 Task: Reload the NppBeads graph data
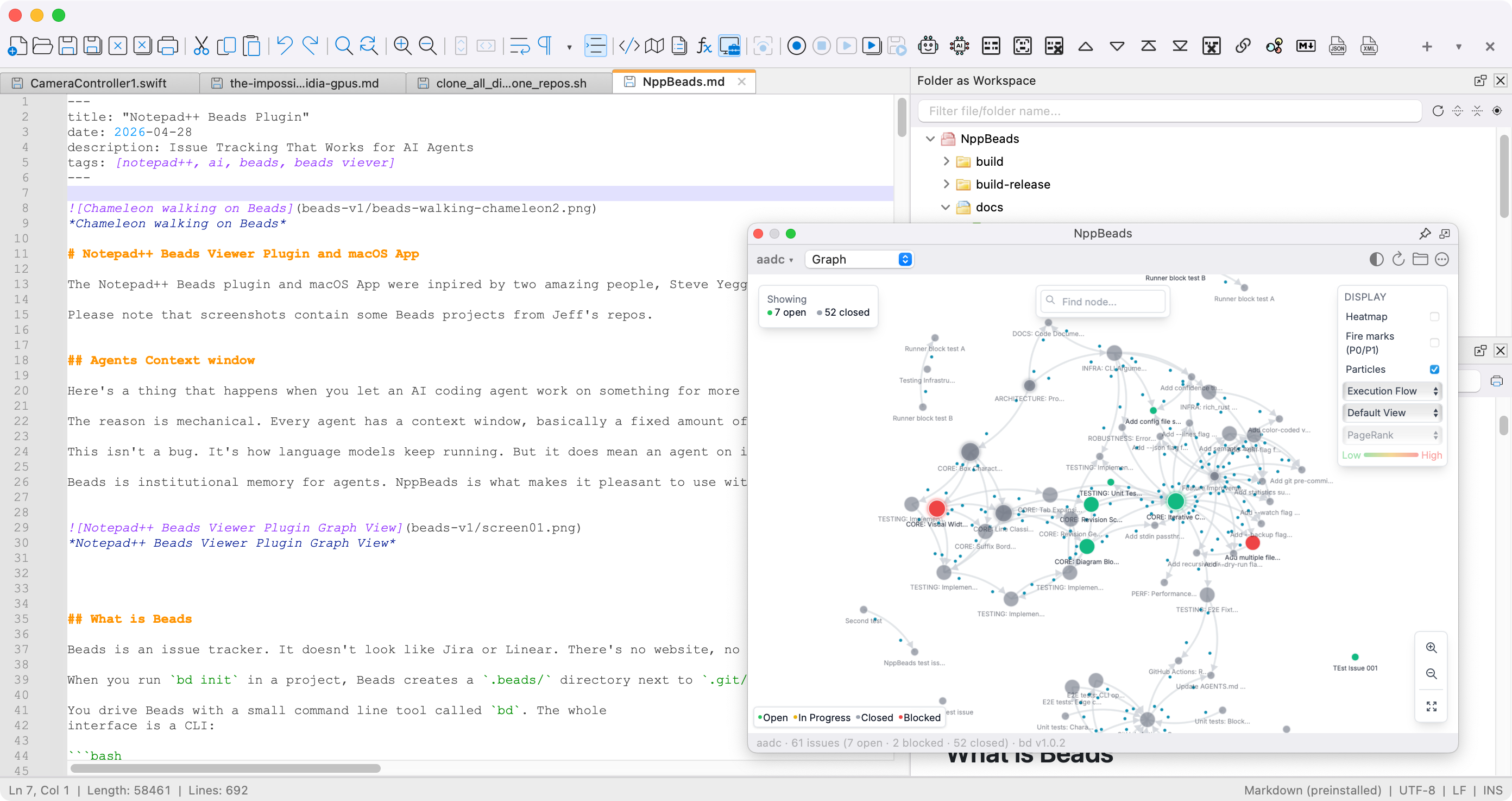coord(1398,260)
